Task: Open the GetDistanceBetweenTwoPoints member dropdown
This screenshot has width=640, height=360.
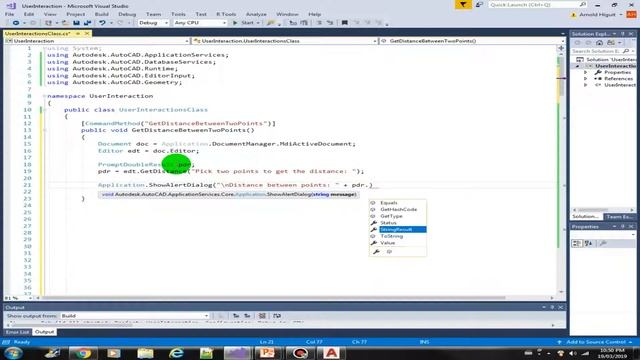Action: 472,41
